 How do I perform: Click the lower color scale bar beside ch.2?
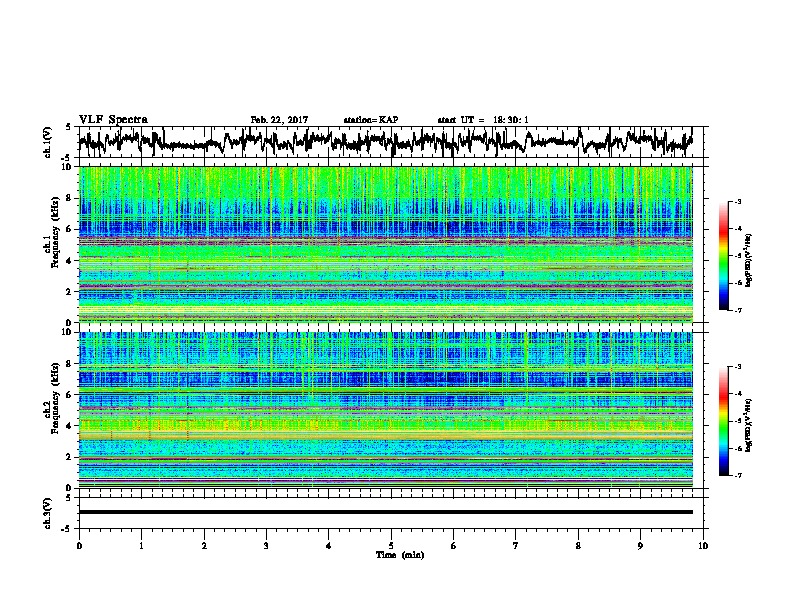(x=723, y=421)
